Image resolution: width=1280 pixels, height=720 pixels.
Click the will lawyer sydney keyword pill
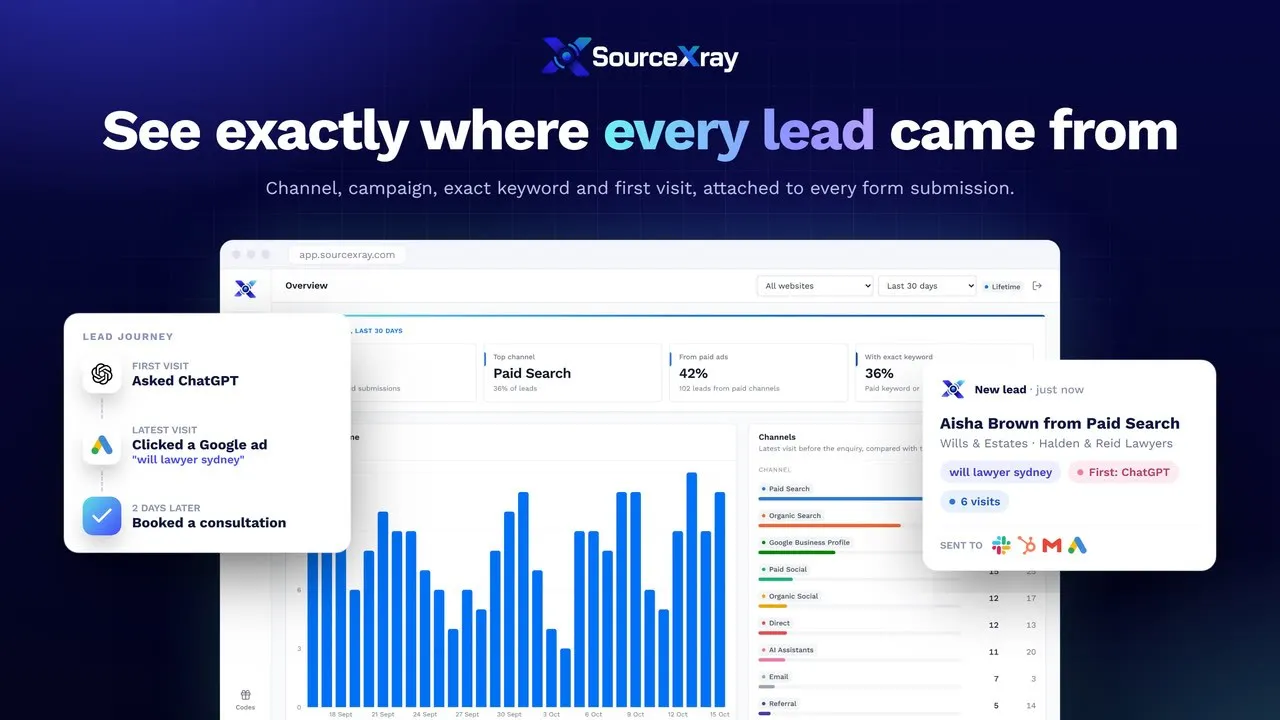click(x=1001, y=472)
